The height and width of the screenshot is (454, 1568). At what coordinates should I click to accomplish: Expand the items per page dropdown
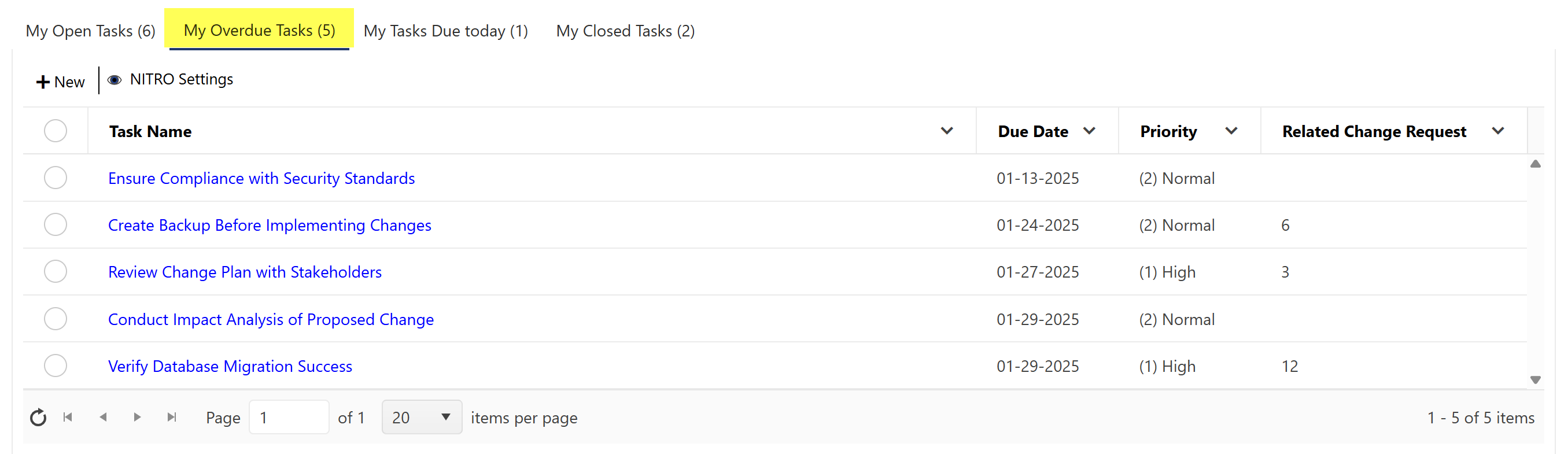445,418
